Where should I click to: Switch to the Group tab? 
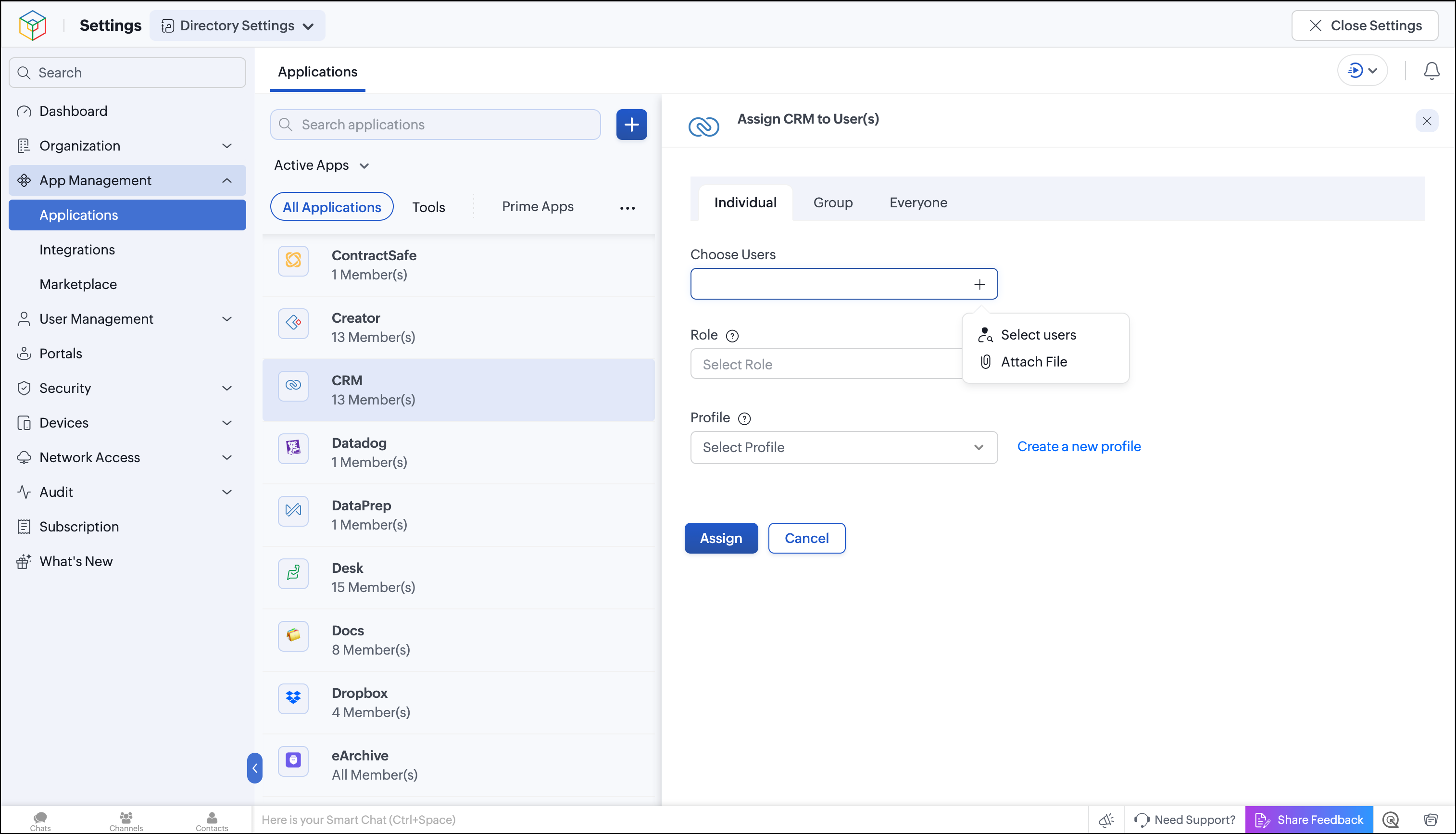(x=833, y=203)
